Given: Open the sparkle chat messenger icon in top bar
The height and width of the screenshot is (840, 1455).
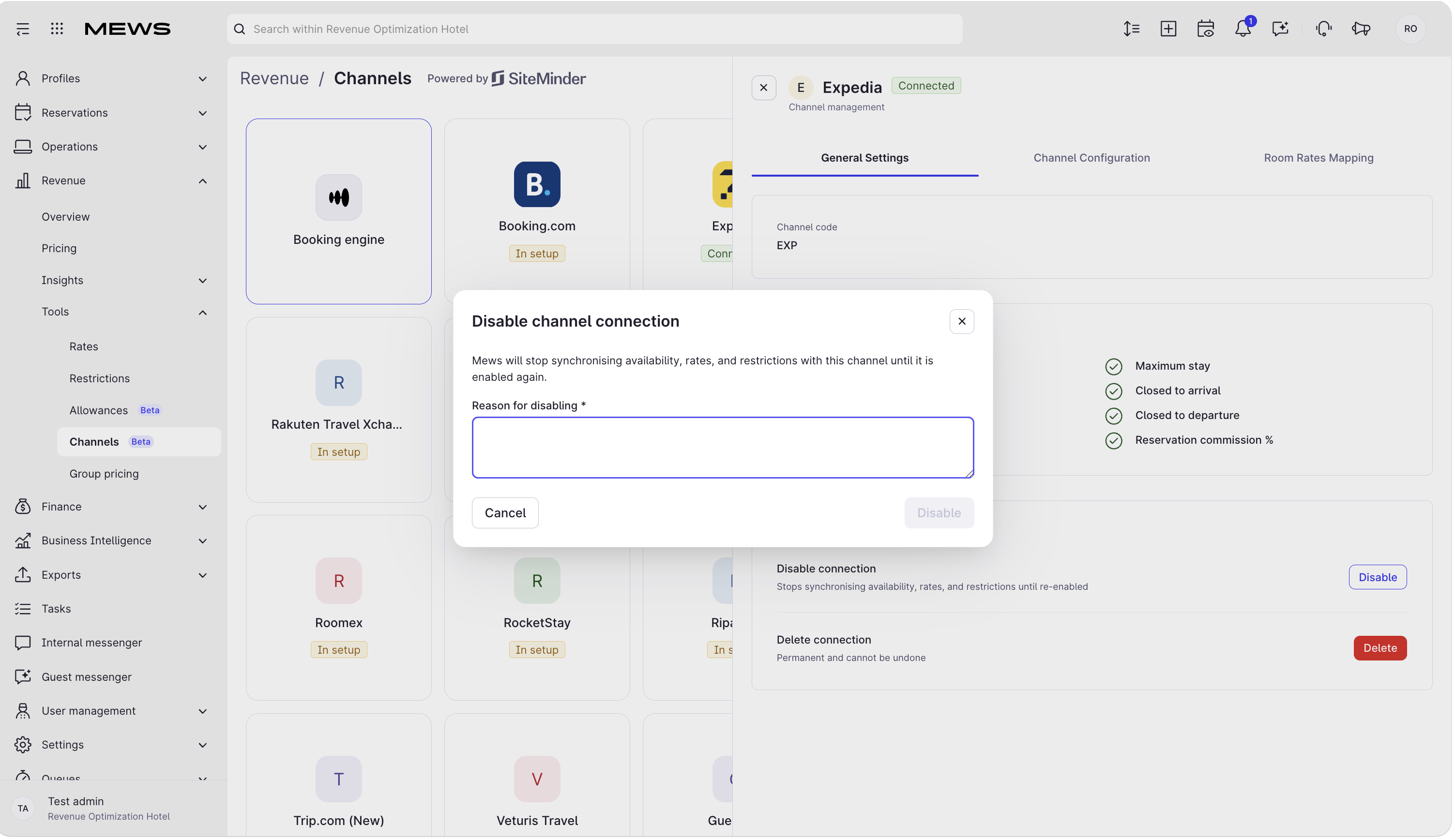Looking at the screenshot, I should 1280,29.
